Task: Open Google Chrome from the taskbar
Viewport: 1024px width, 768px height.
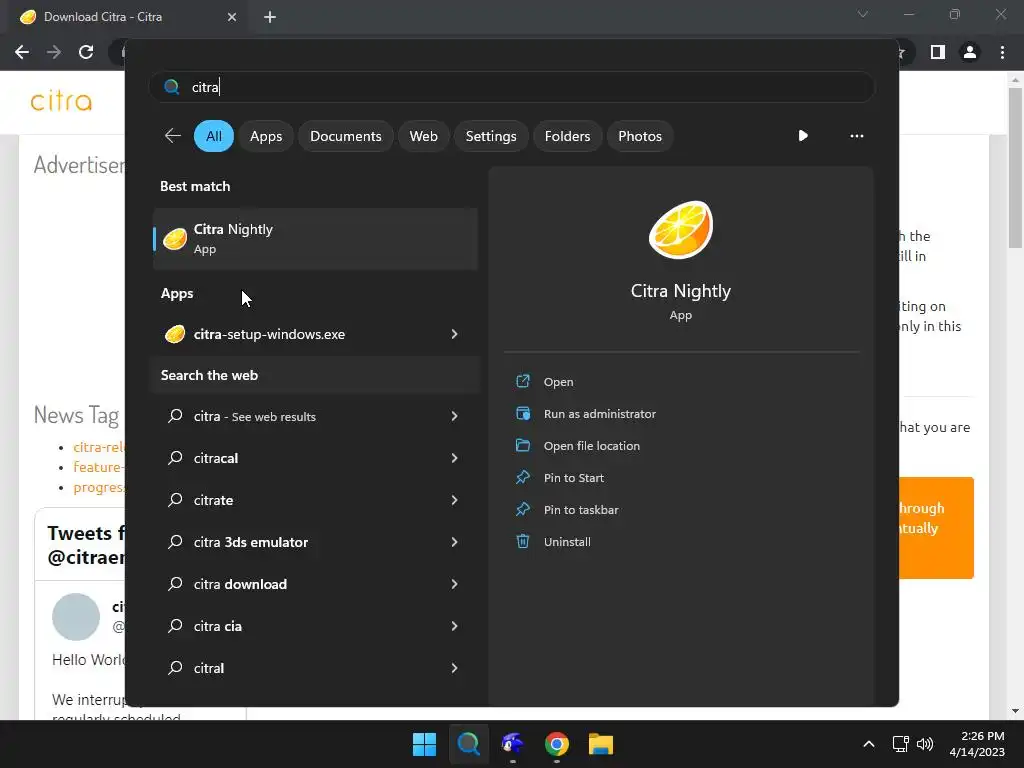Action: (556, 744)
